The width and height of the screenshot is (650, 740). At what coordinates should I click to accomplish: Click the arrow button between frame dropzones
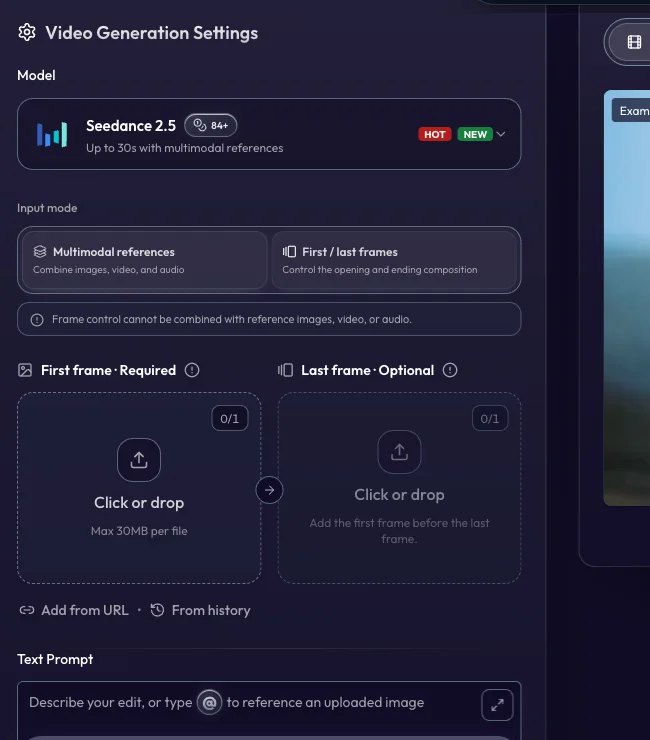tap(269, 490)
